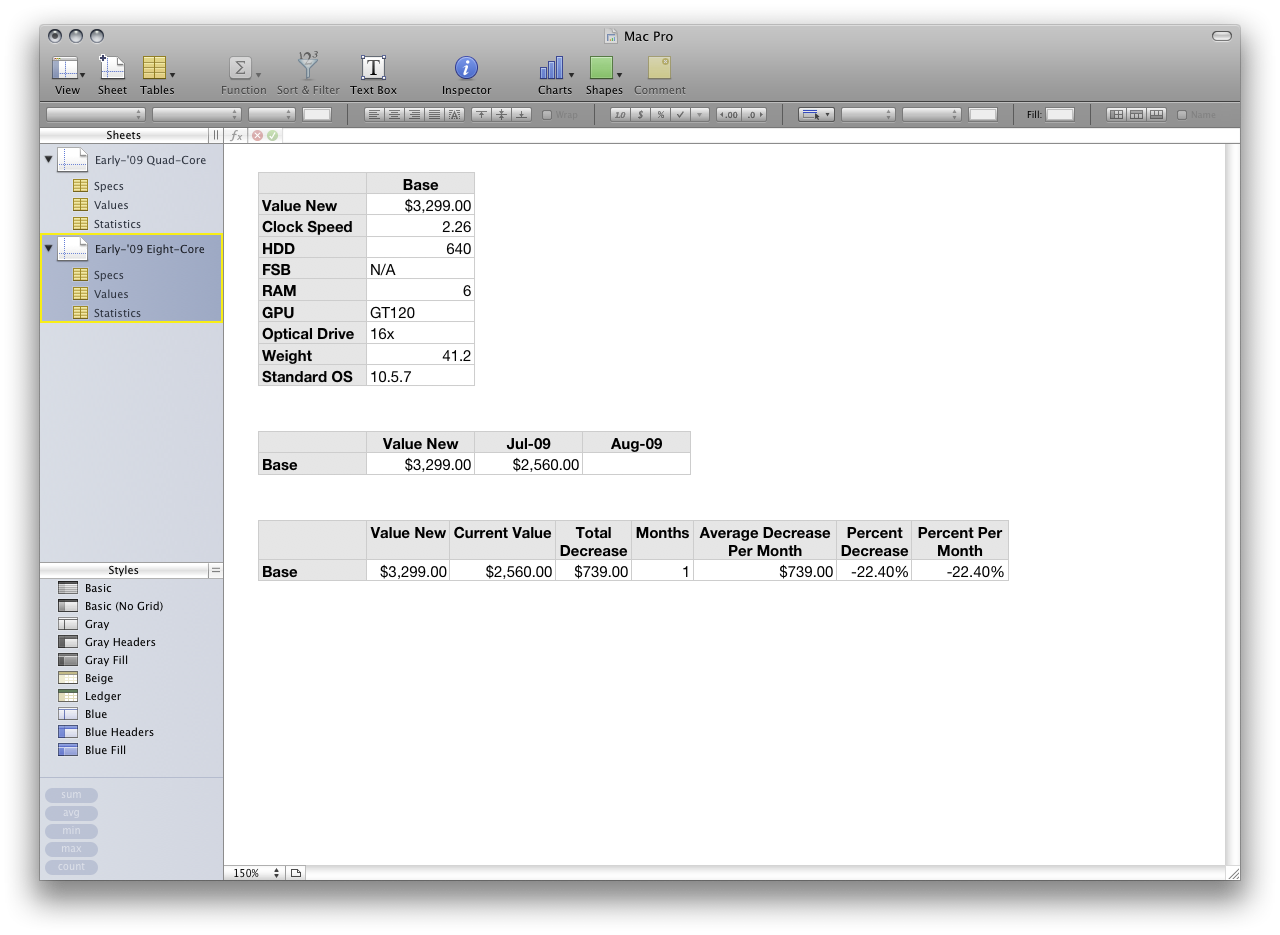Center text with the format bar button
Screen dimensions: 1280x935
[393, 115]
